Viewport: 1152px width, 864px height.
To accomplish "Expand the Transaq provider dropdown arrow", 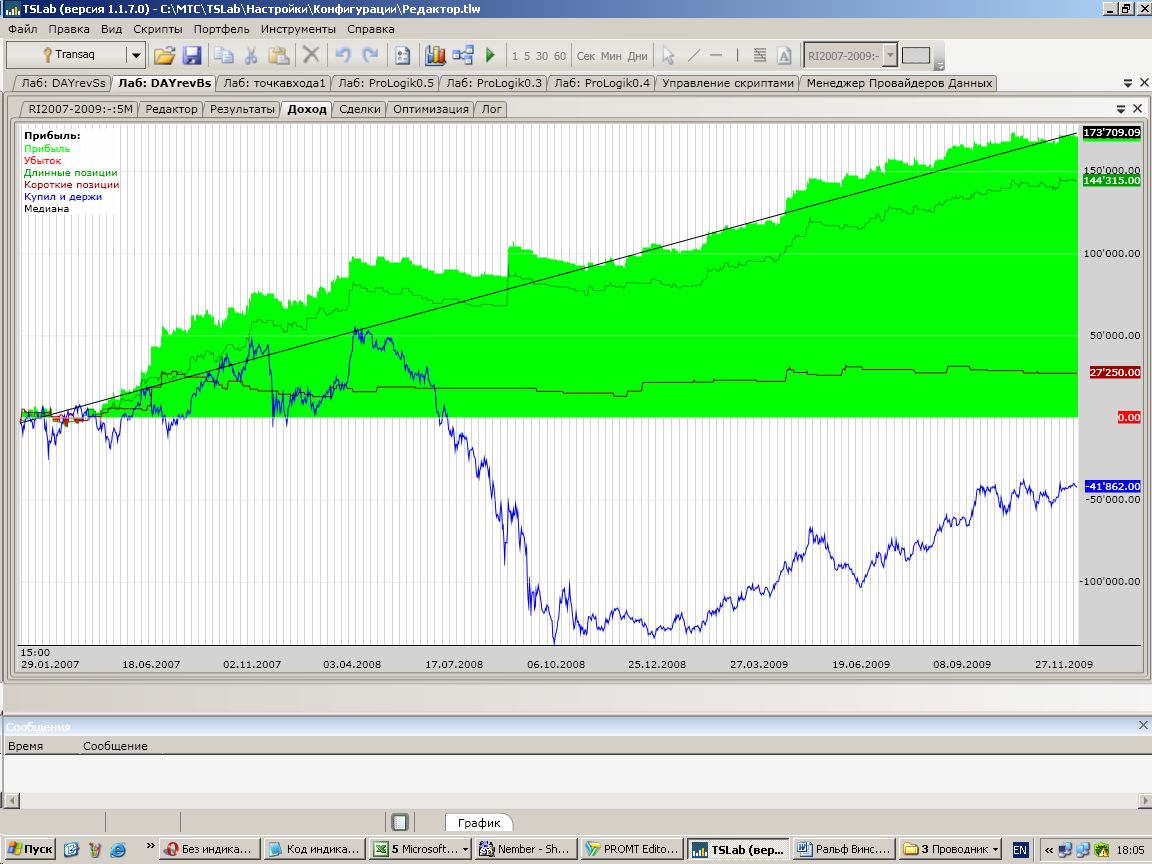I will tap(135, 56).
